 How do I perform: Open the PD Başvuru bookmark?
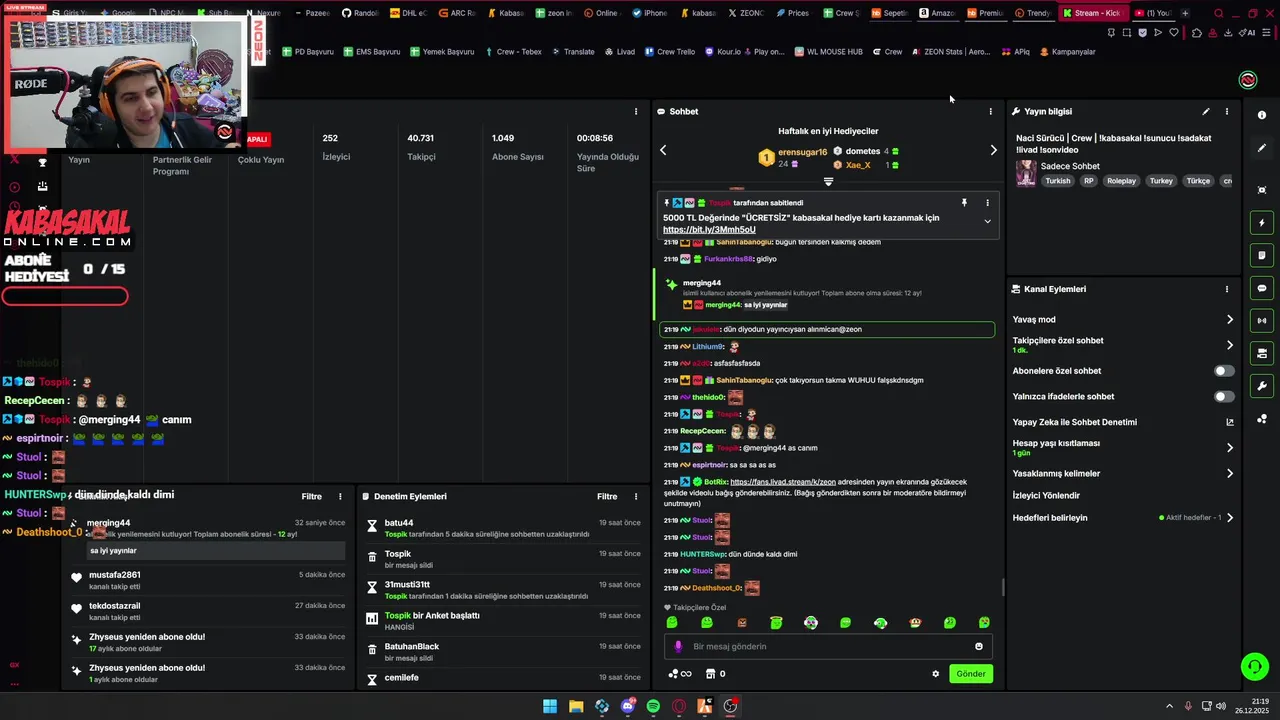[308, 52]
